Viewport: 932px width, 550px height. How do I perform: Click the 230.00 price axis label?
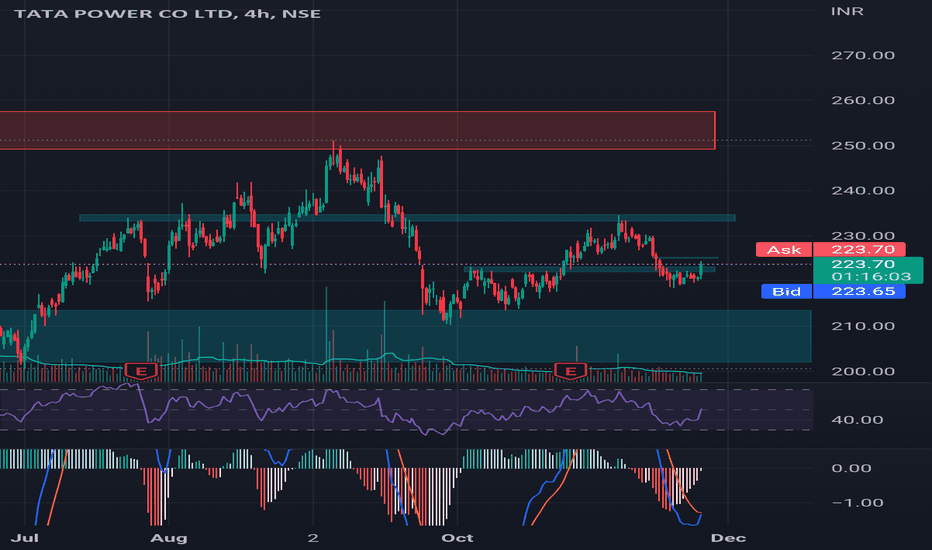click(x=862, y=236)
